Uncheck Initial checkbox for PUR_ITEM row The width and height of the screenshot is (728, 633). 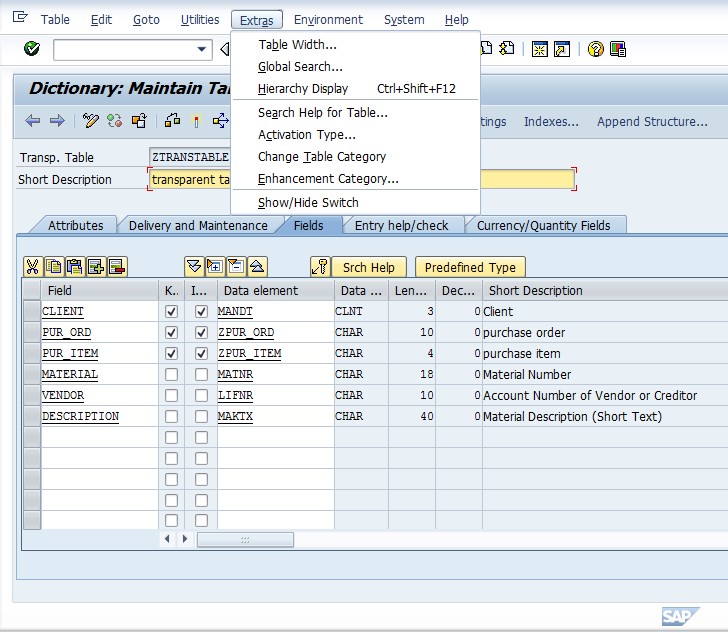(201, 353)
